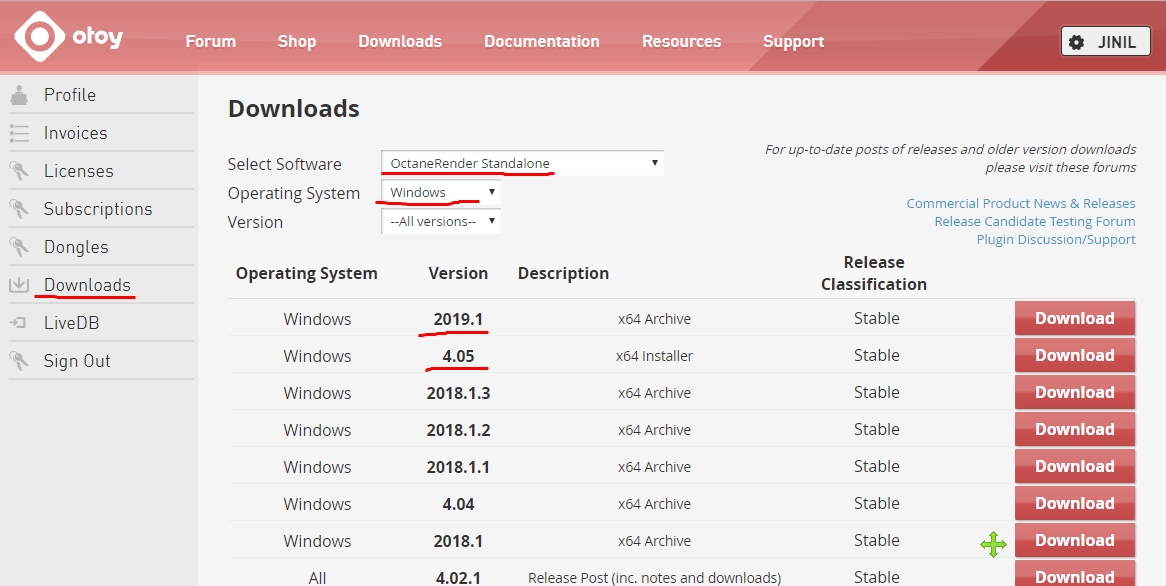The width and height of the screenshot is (1166, 586).
Task: Download version 2018.1 archive
Action: [x=1075, y=541]
